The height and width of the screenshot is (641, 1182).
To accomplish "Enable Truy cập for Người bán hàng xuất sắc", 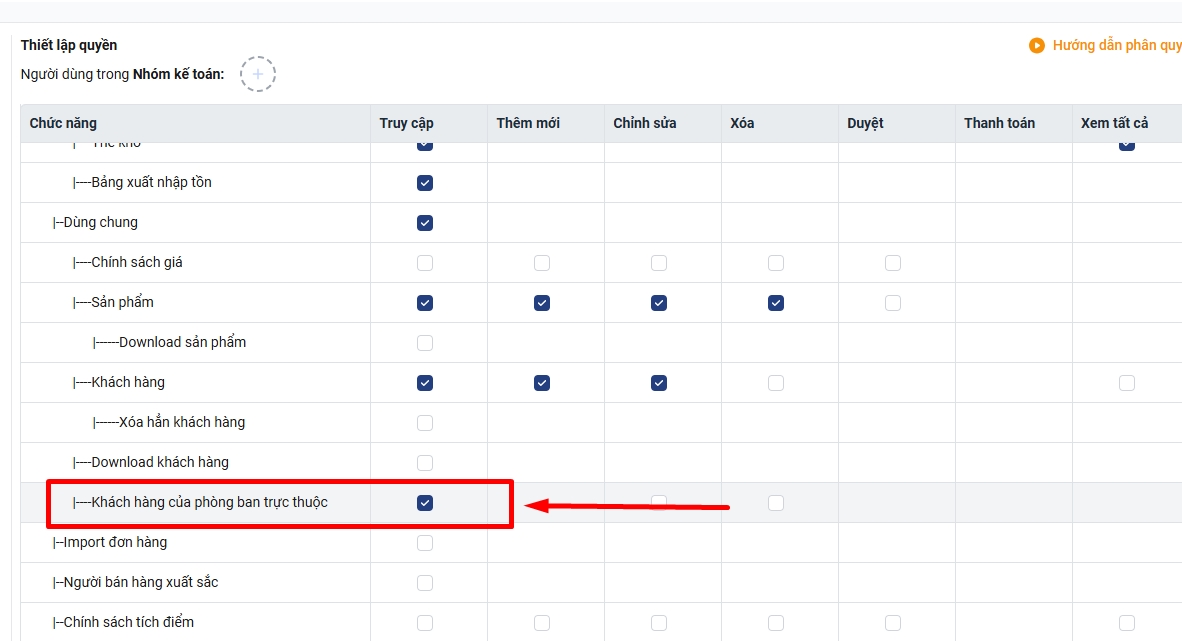I will pos(425,583).
